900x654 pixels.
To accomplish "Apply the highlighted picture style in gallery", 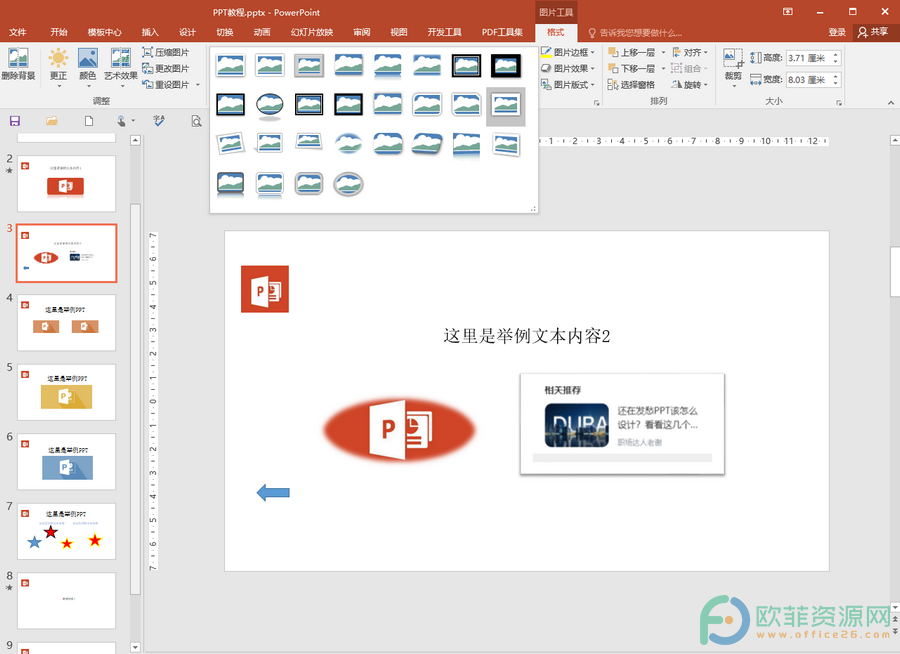I will pos(506,106).
